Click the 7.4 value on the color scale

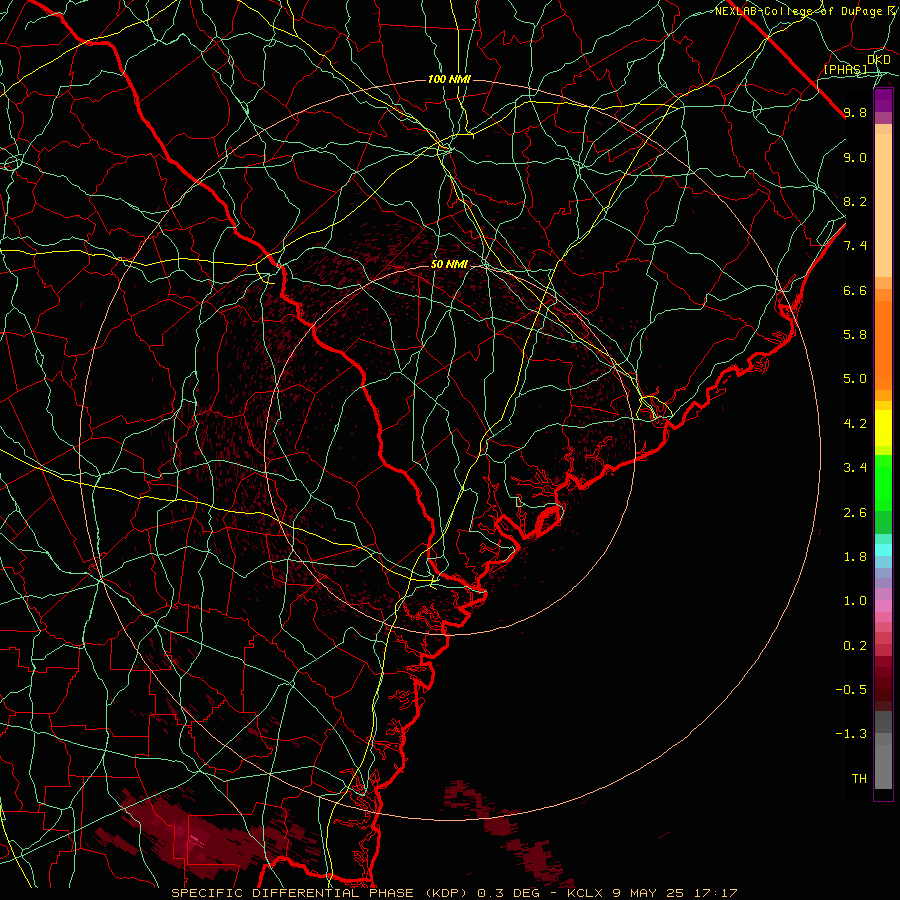tap(855, 246)
